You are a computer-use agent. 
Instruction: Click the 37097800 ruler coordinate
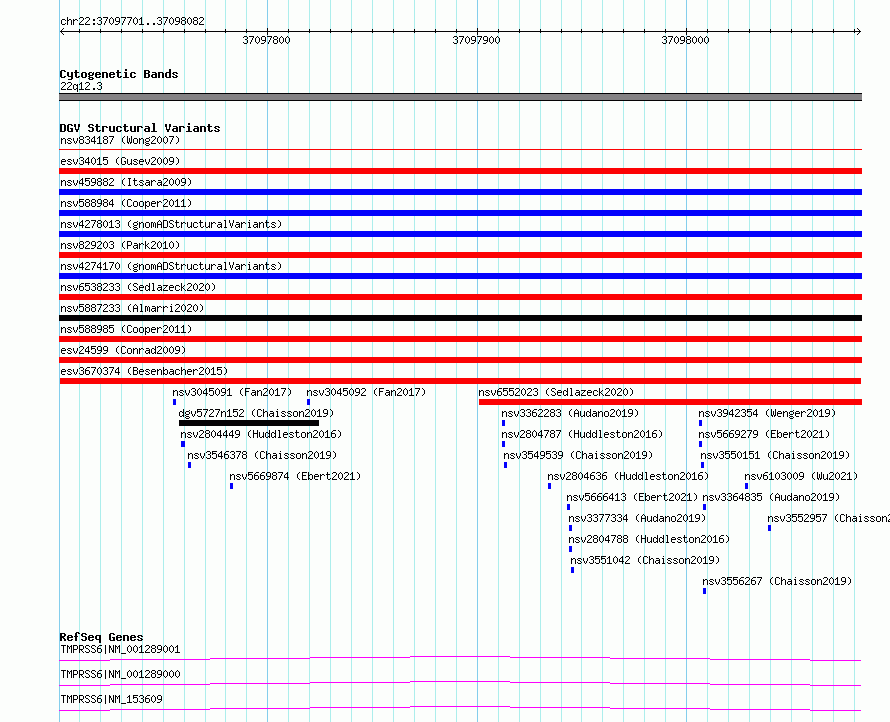(266, 40)
